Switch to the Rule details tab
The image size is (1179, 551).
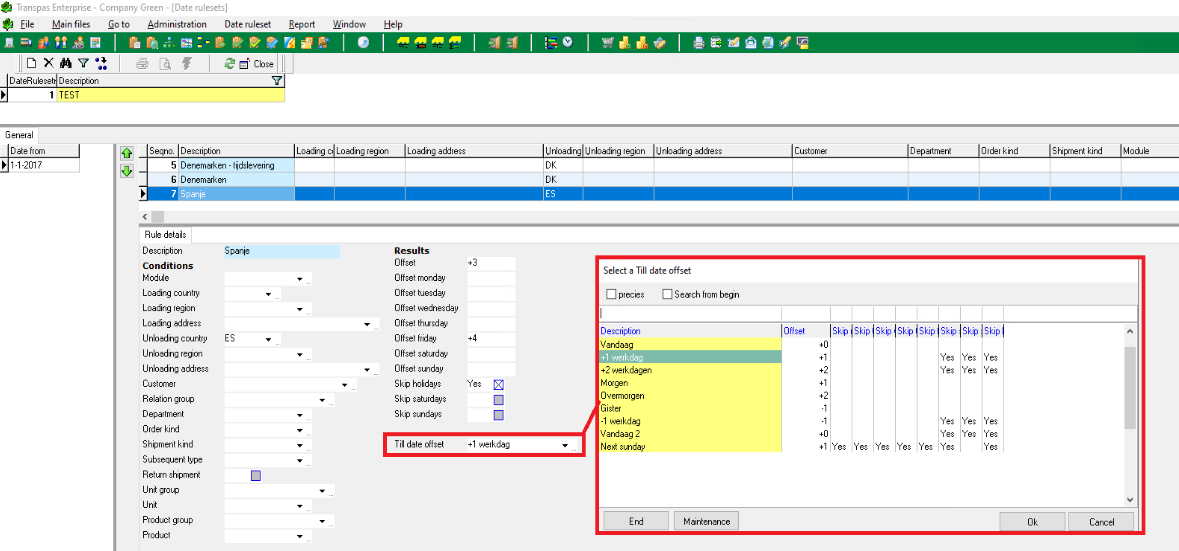[x=165, y=235]
